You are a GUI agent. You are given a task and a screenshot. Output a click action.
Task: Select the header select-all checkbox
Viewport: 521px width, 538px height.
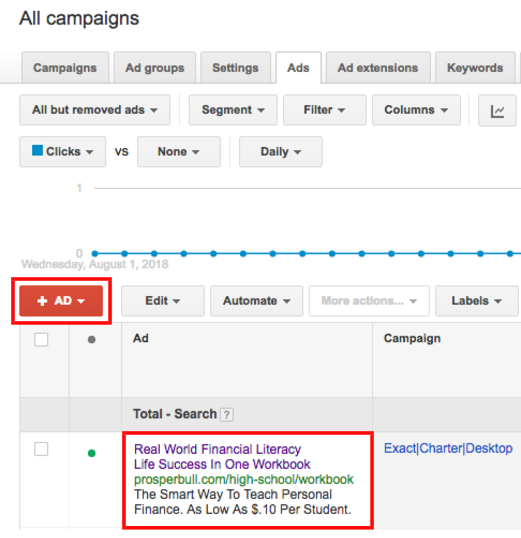(41, 340)
